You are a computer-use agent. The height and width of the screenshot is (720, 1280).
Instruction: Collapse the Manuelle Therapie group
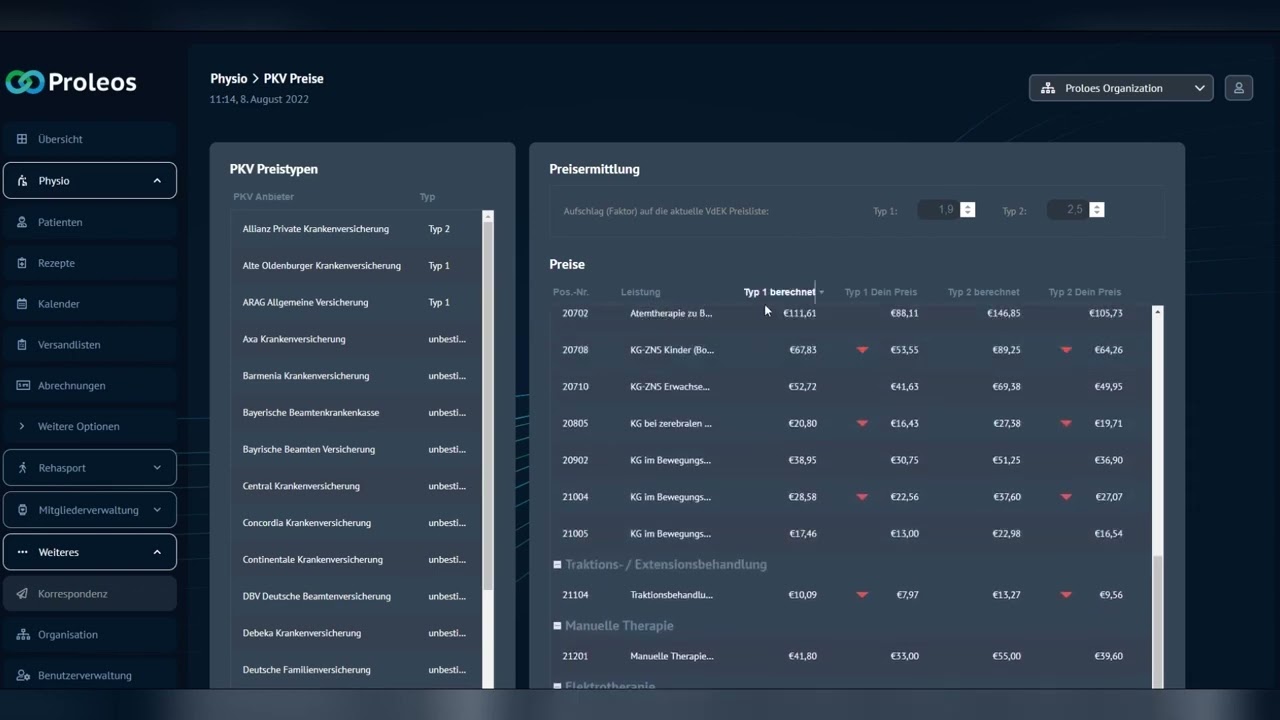tap(557, 626)
